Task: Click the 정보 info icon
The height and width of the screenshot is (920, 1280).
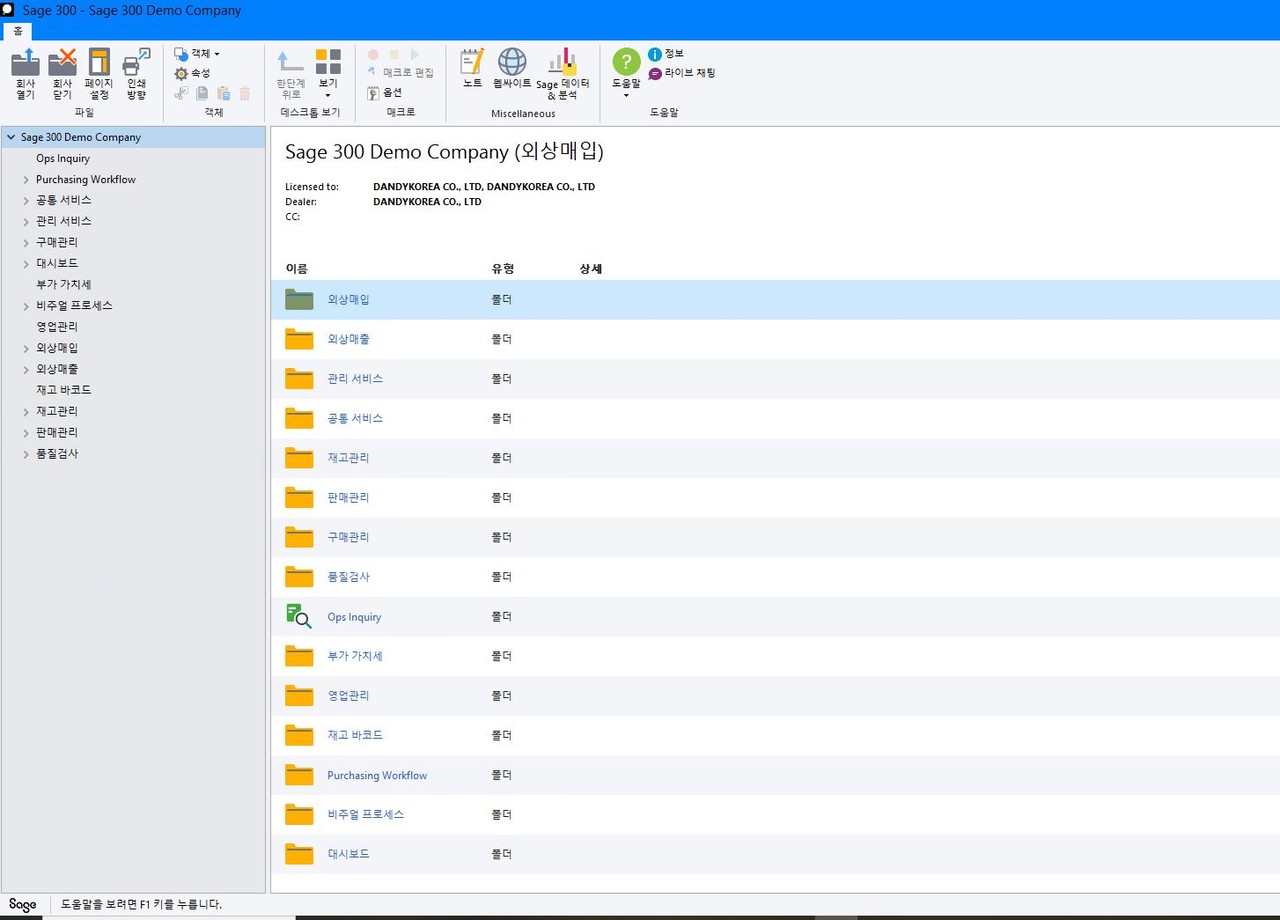Action: tap(655, 54)
